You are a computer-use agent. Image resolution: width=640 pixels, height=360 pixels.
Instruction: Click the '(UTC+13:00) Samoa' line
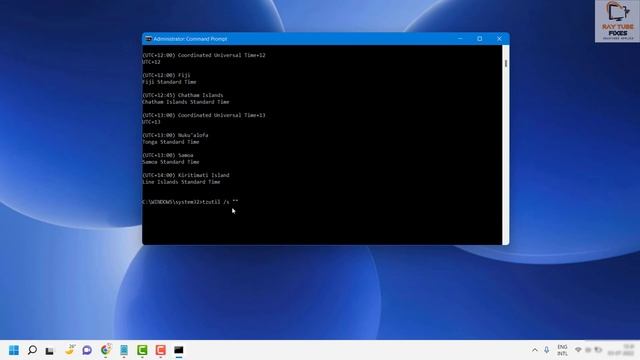pyautogui.click(x=168, y=155)
